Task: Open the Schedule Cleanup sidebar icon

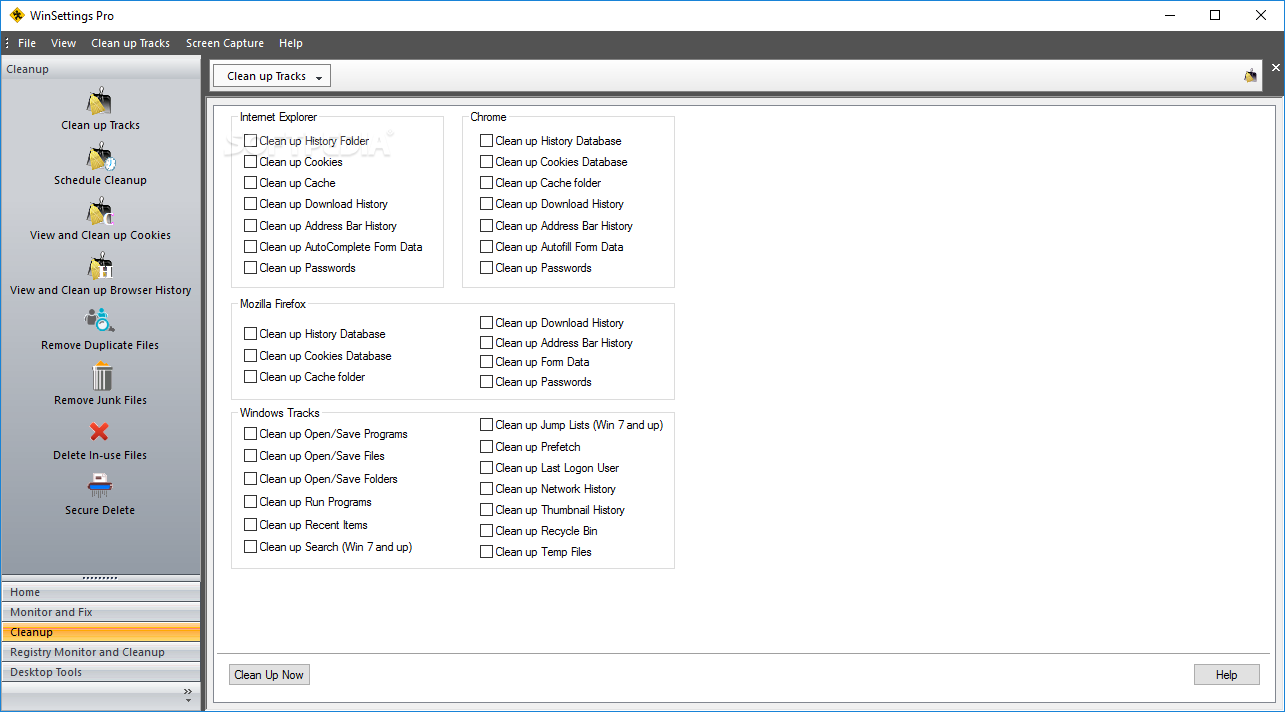Action: (100, 157)
